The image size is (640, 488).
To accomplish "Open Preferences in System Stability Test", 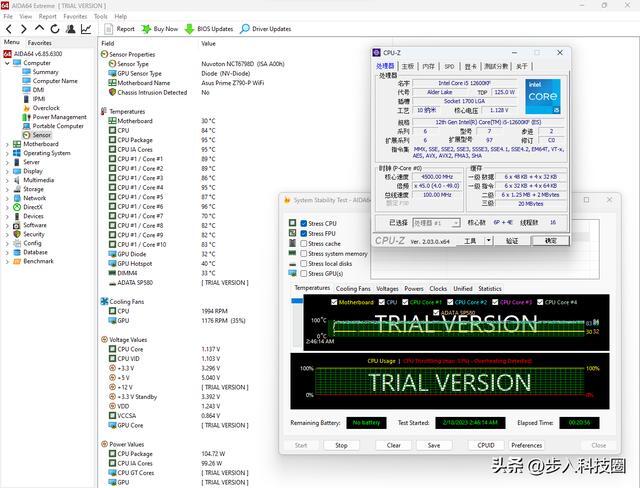I will (527, 445).
